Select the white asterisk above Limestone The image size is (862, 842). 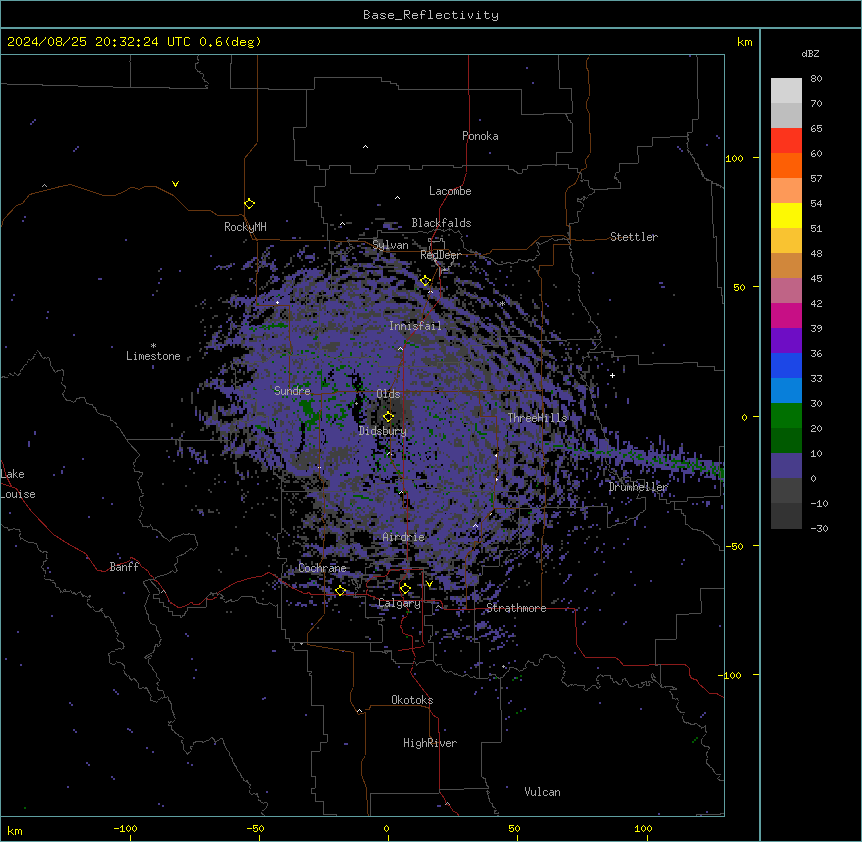pyautogui.click(x=153, y=346)
